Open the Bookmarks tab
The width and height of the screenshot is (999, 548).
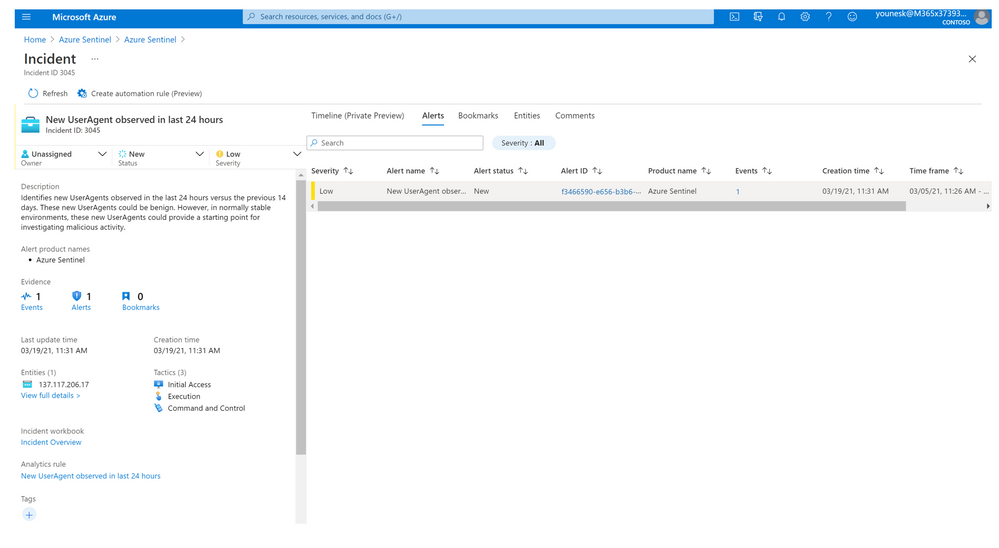[x=478, y=116]
